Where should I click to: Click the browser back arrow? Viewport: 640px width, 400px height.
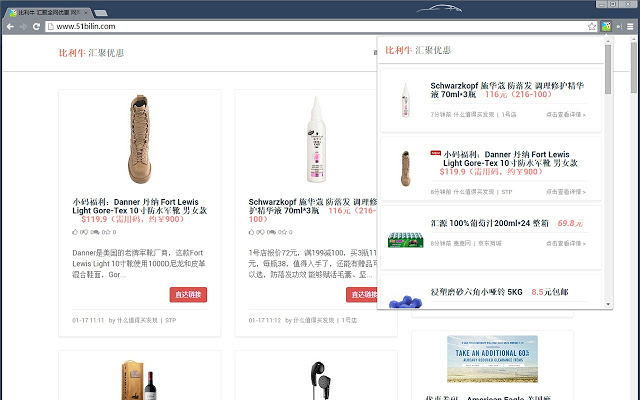coord(10,27)
